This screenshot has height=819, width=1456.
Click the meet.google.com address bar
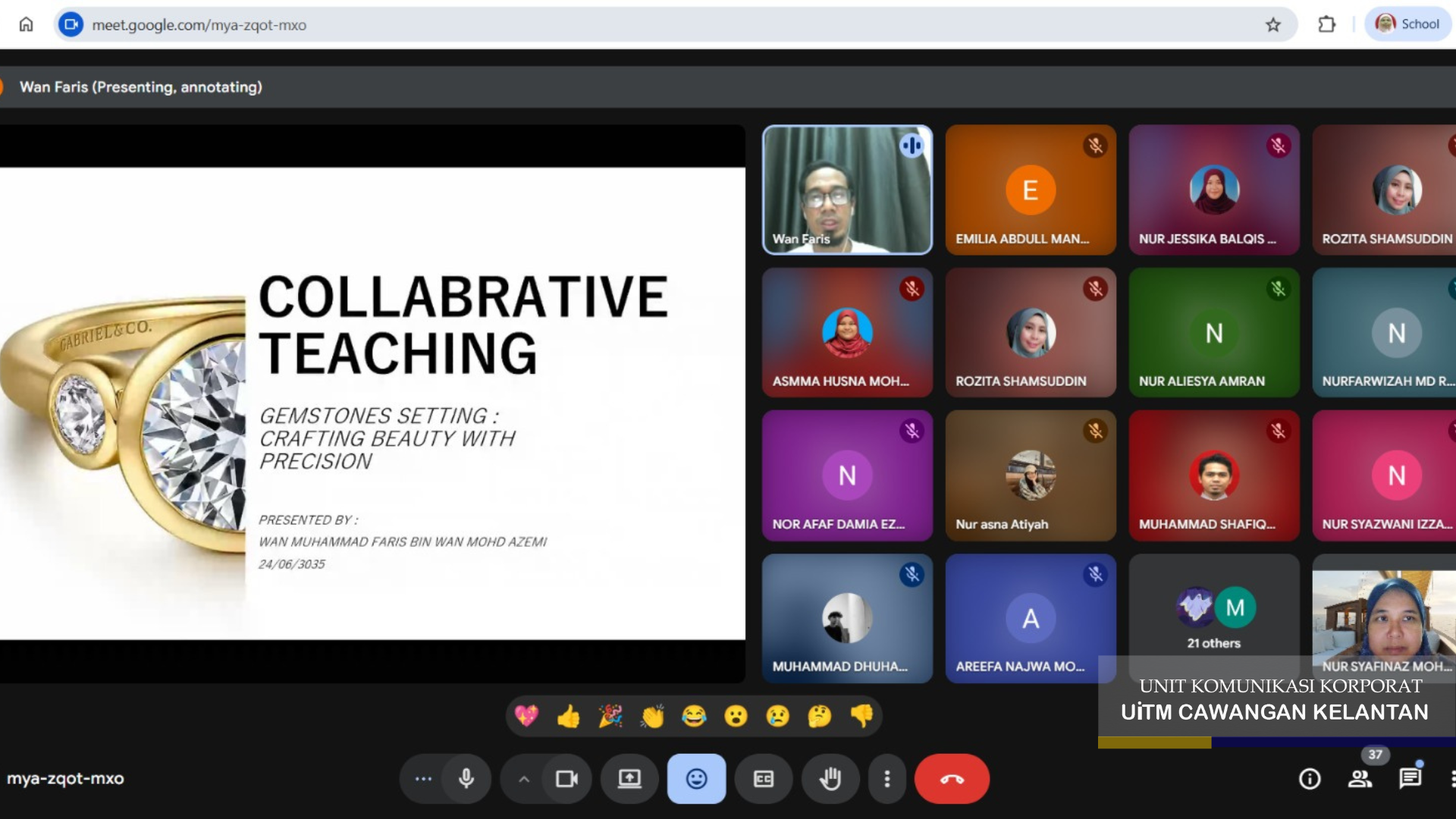(x=675, y=24)
